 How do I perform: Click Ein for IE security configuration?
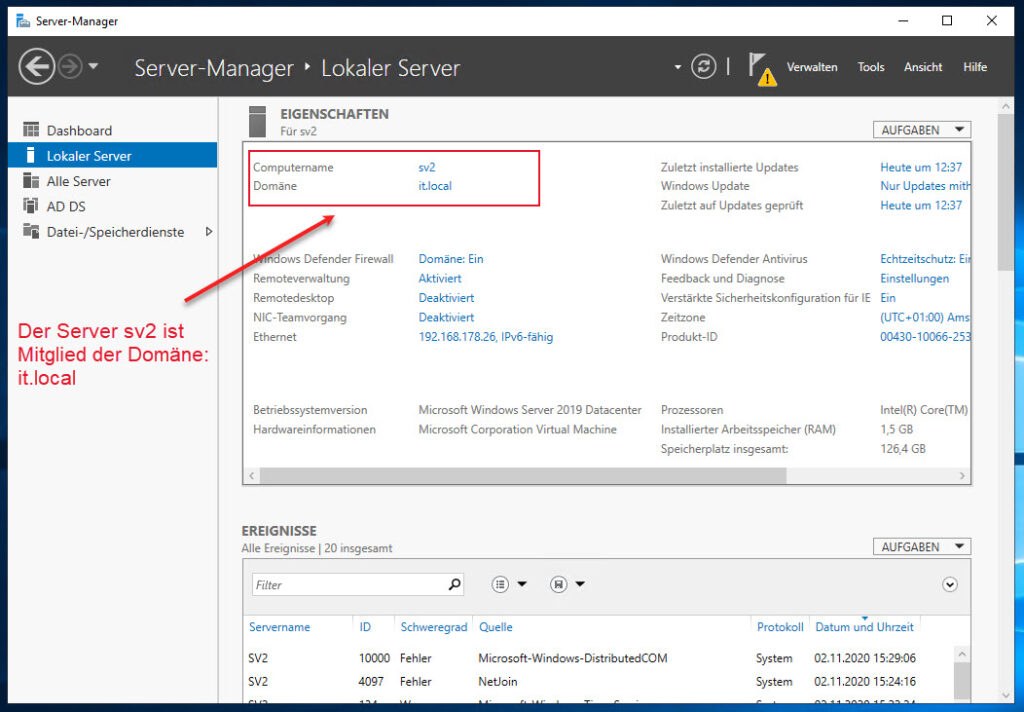click(x=888, y=298)
